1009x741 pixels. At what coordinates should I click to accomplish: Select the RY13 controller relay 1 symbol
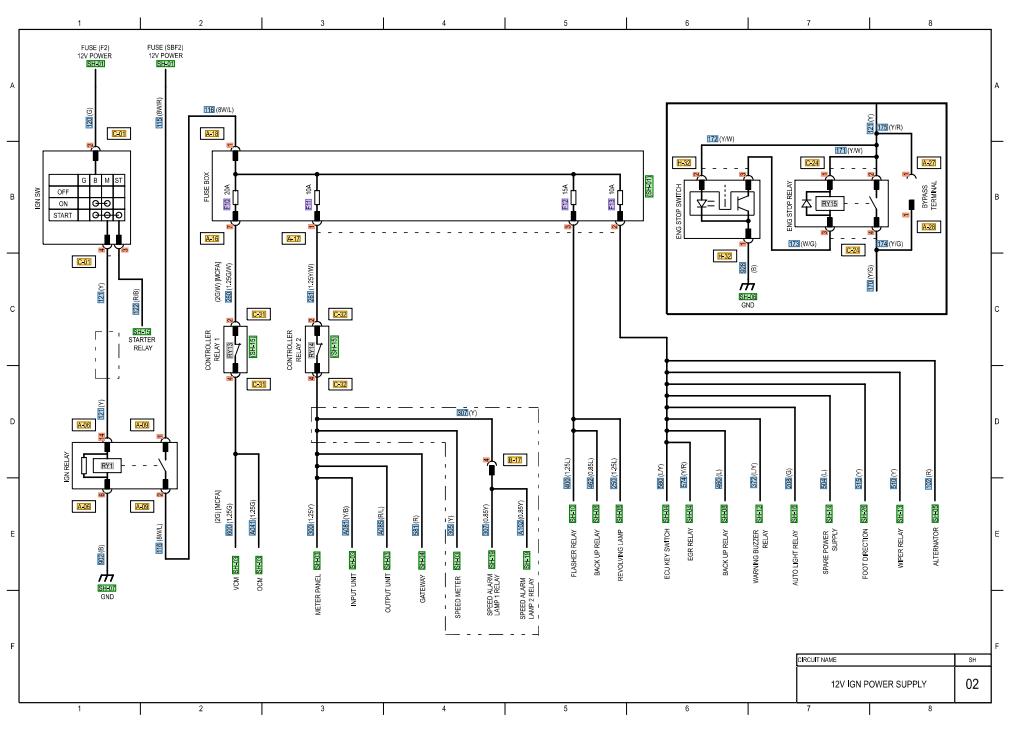pos(236,348)
